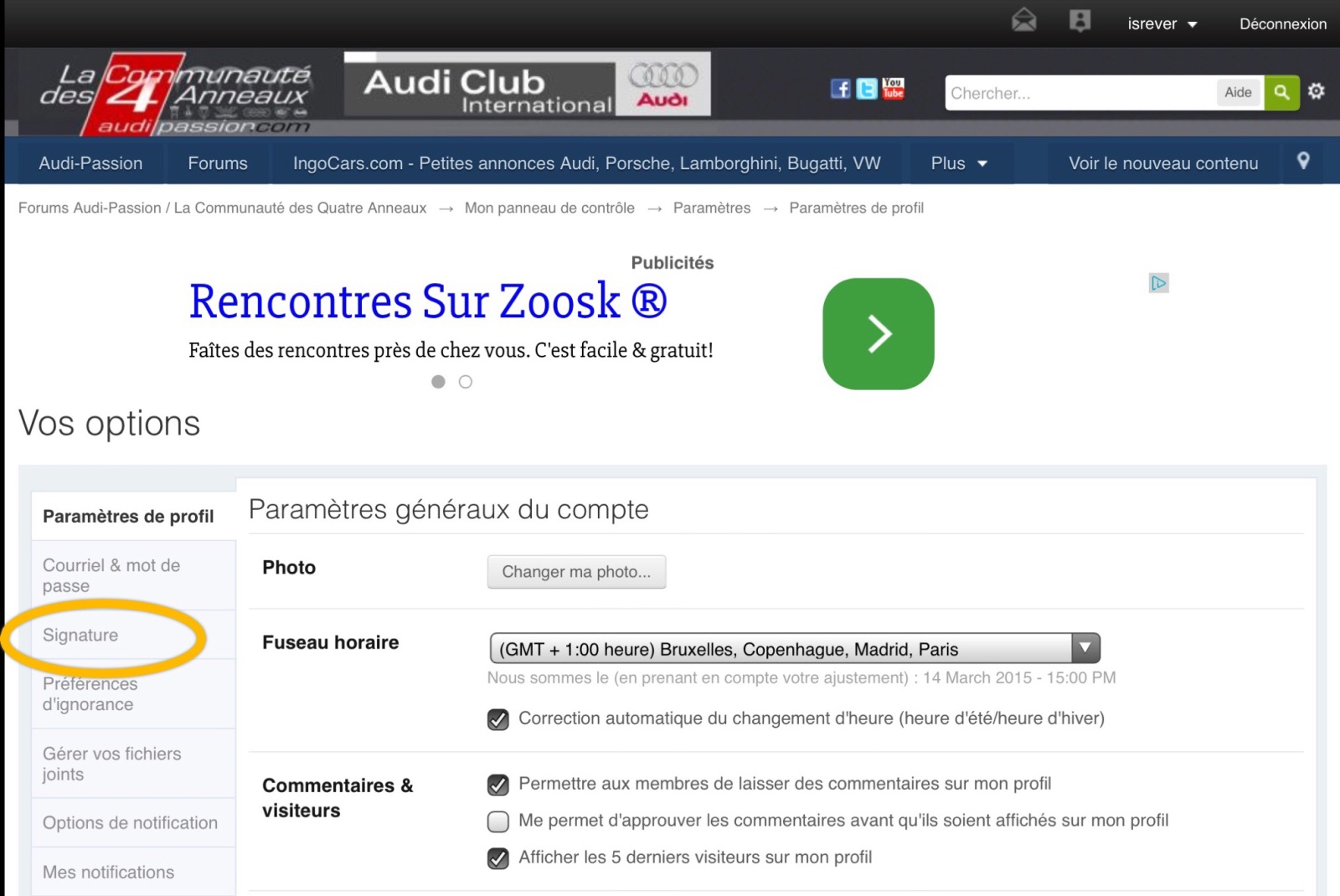This screenshot has width=1340, height=896.
Task: Open the Signature settings tab
Action: coord(80,636)
